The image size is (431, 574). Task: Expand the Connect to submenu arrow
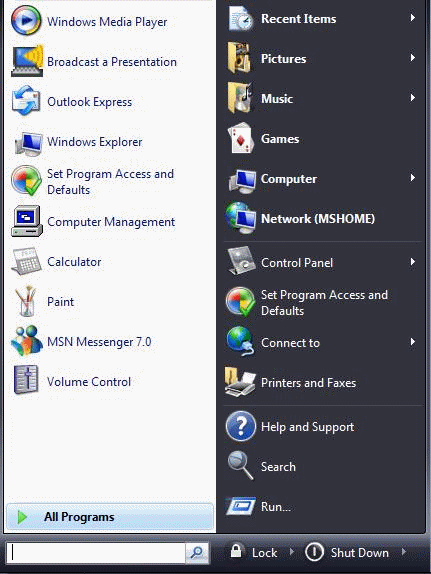[413, 342]
